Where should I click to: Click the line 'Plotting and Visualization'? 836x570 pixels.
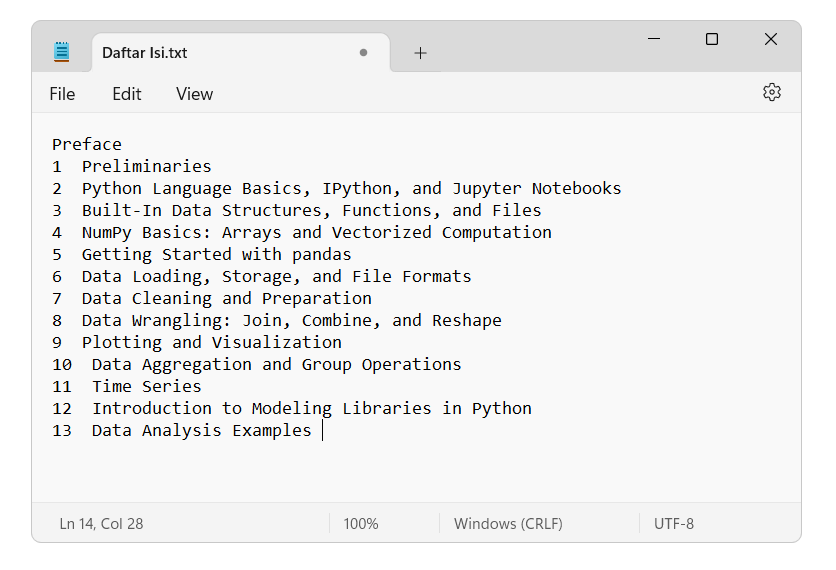[x=212, y=343]
